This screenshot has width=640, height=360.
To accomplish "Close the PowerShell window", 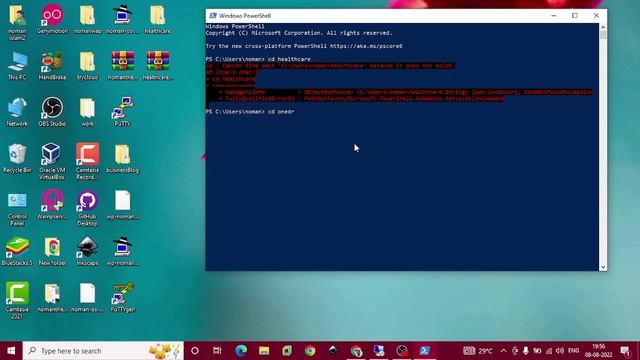I will tap(596, 16).
